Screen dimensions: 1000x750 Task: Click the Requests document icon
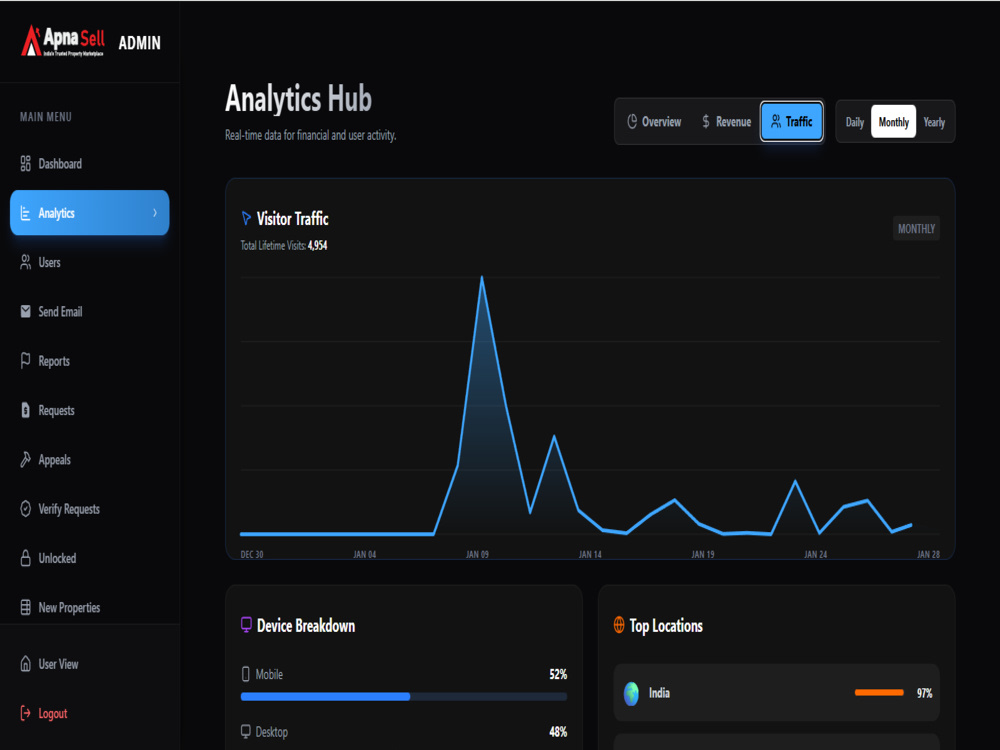[26, 410]
